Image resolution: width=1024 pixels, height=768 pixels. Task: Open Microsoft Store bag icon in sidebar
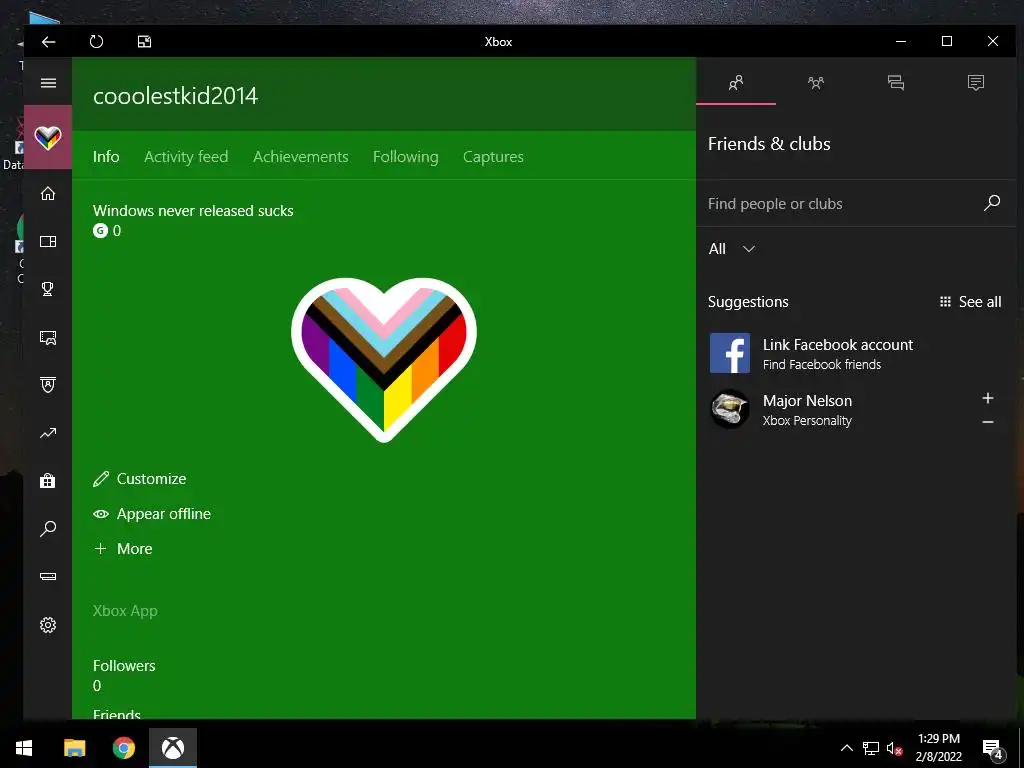point(48,481)
